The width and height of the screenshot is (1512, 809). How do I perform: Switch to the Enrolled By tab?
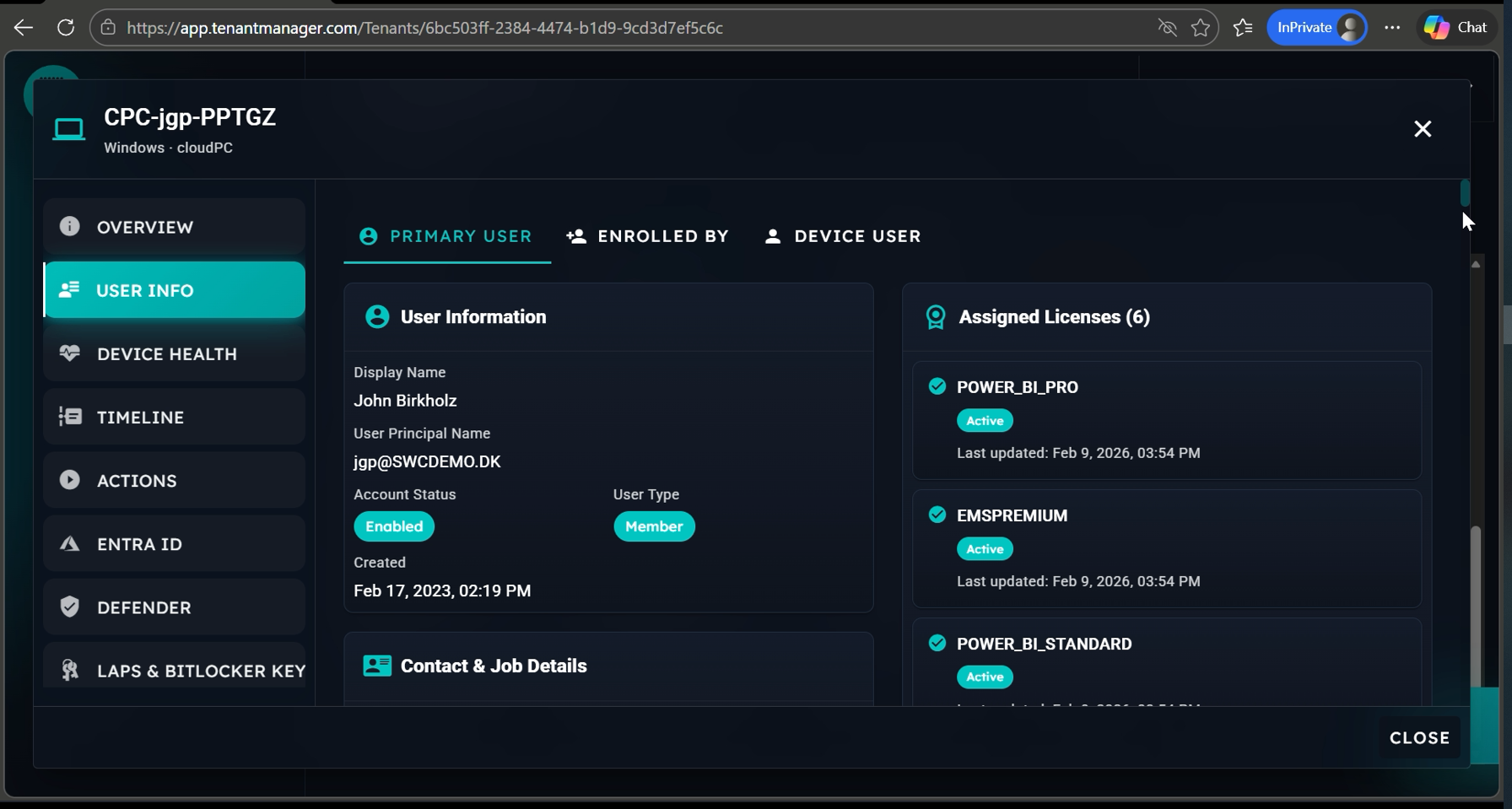(x=647, y=236)
